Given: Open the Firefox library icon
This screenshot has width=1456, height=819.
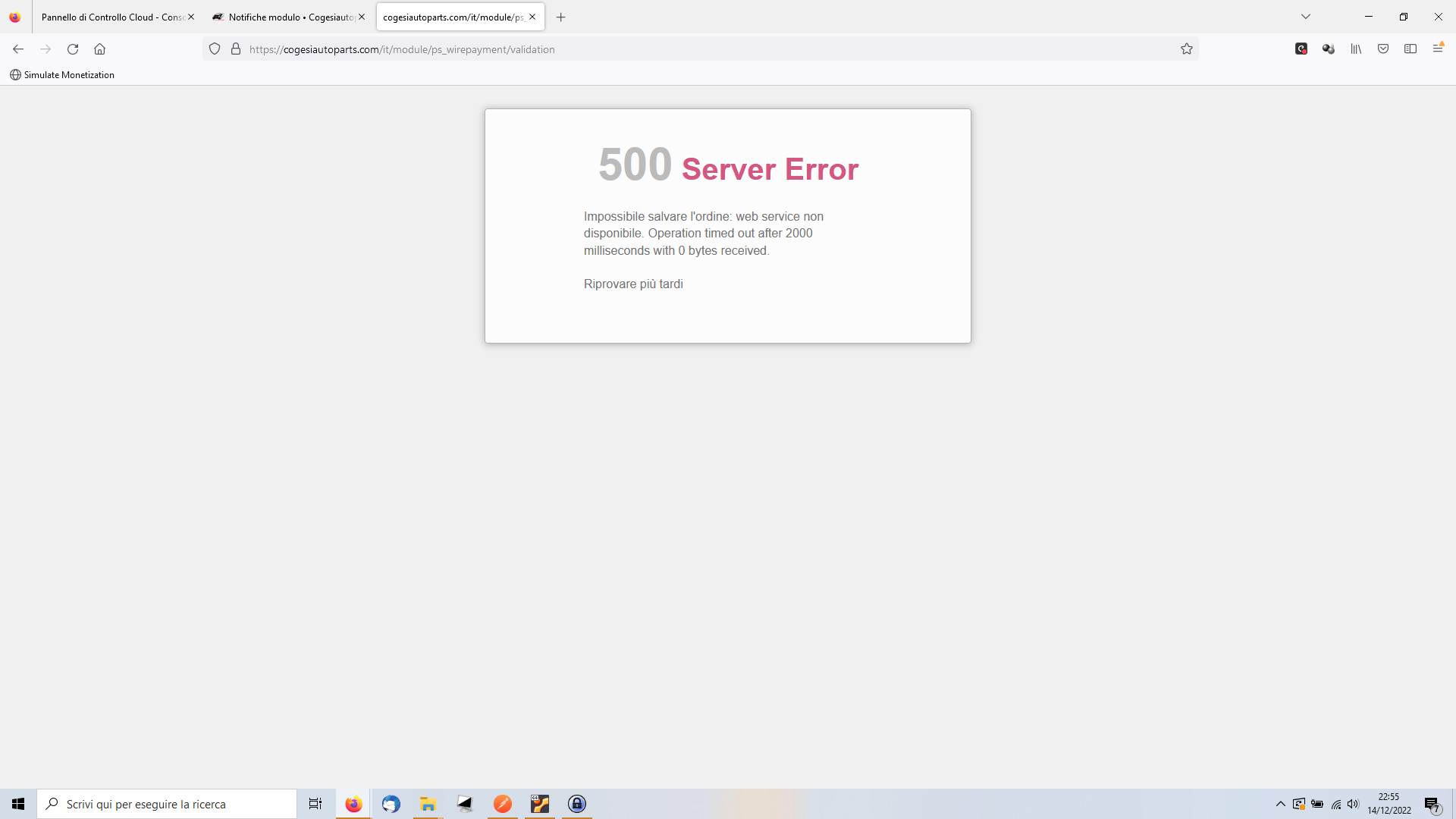Looking at the screenshot, I should point(1356,49).
